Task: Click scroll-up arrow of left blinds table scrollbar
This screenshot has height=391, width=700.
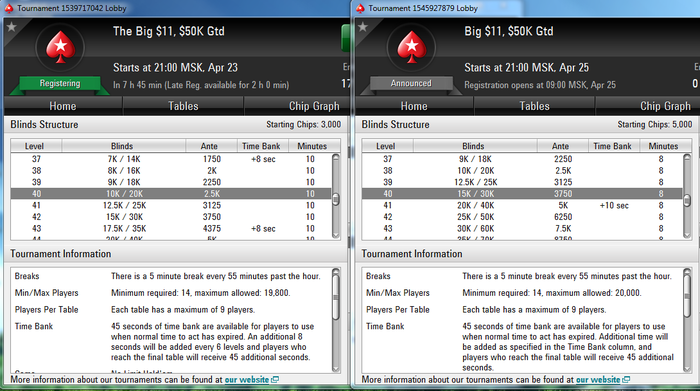Action: pyautogui.click(x=336, y=157)
